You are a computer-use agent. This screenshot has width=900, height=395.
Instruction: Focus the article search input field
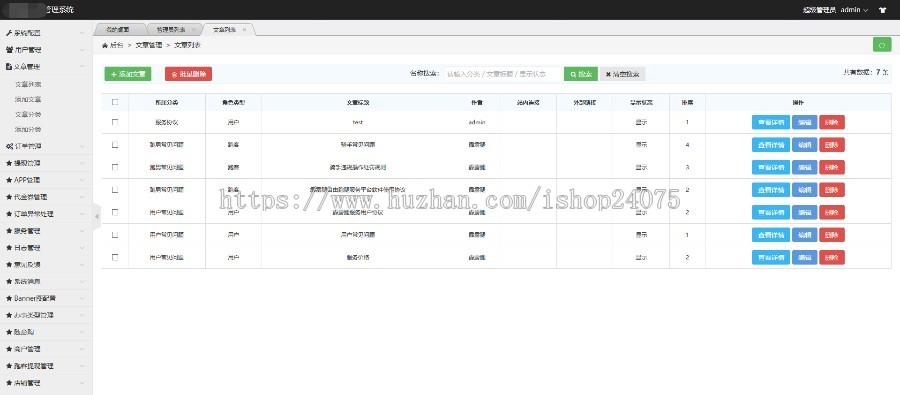point(502,74)
